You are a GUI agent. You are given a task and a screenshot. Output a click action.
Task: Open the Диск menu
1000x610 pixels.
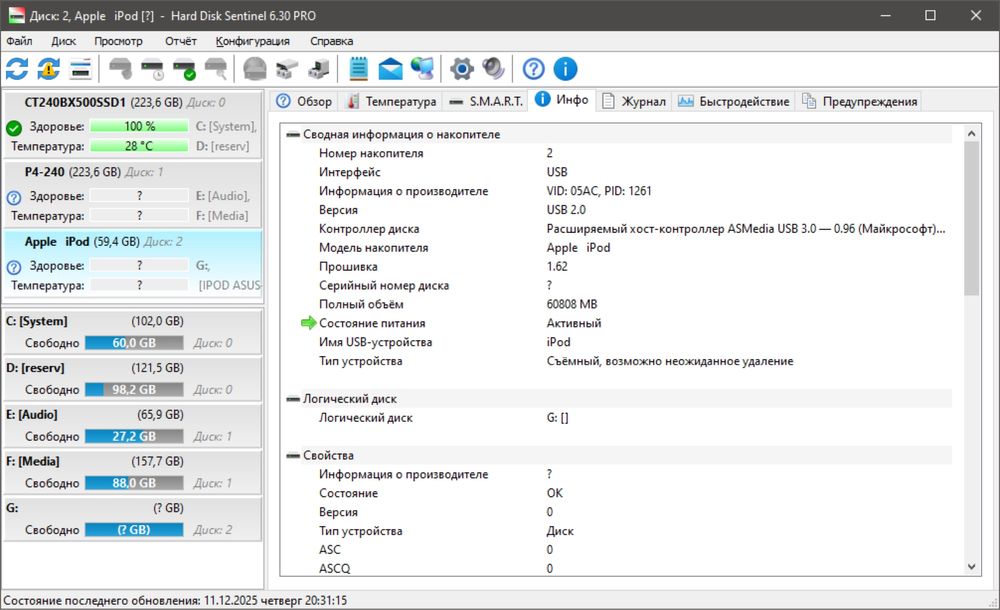click(64, 41)
